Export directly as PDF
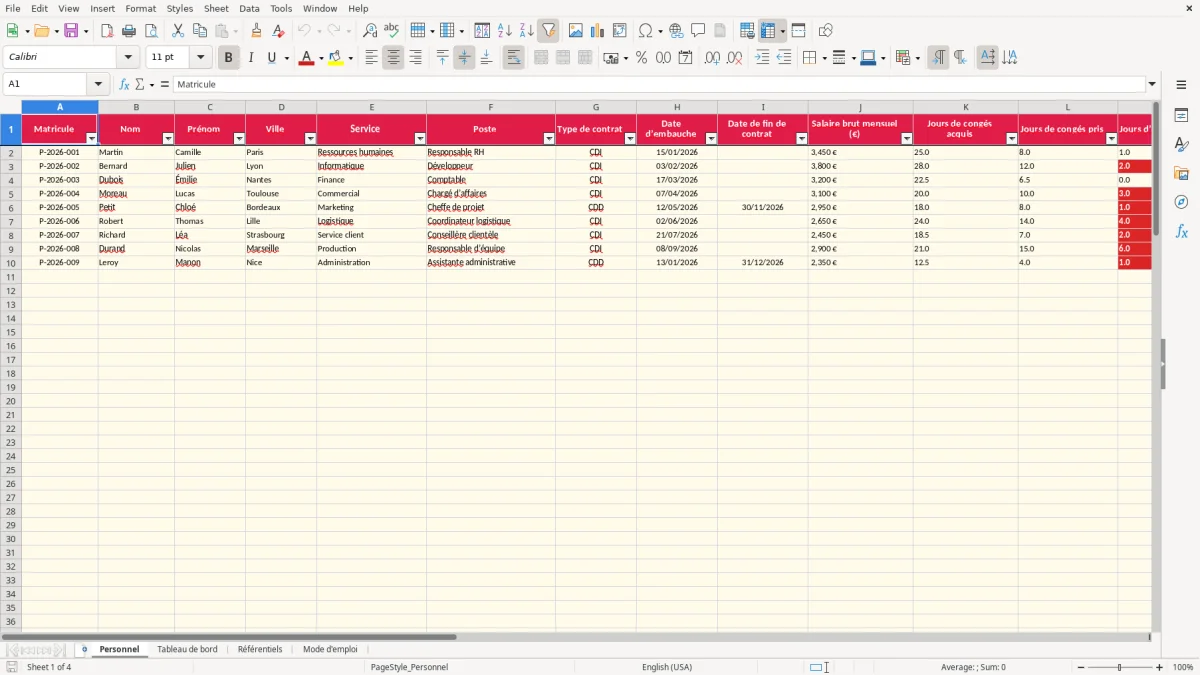The image size is (1200, 675). pos(107,31)
